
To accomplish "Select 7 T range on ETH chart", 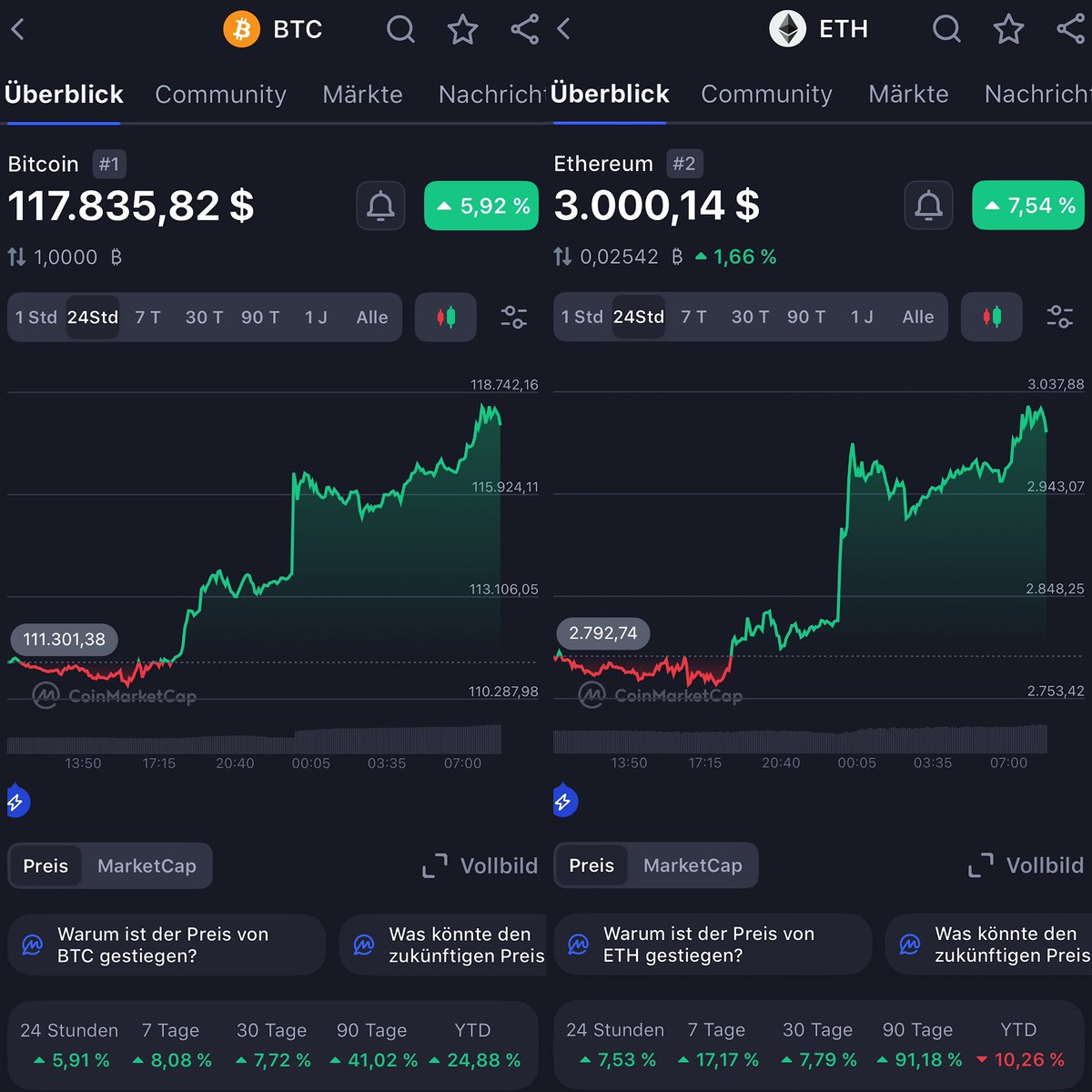I will pyautogui.click(x=693, y=318).
